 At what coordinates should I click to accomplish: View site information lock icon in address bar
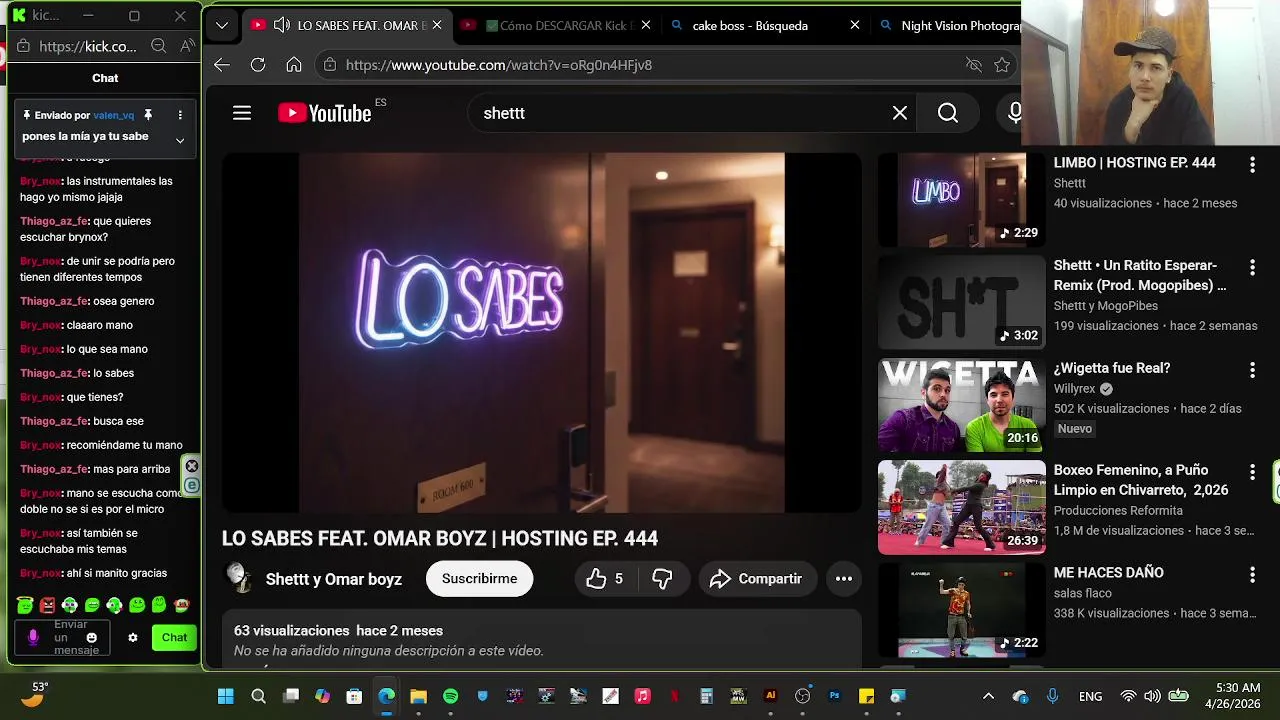330,65
